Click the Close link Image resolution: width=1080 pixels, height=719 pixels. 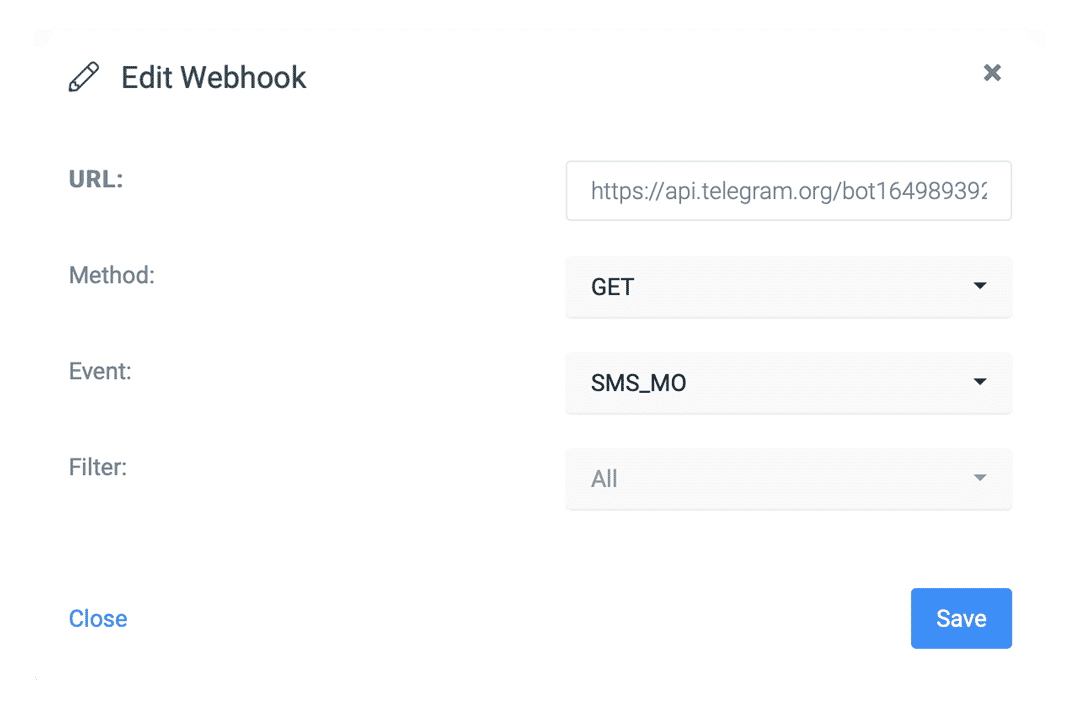pos(98,619)
